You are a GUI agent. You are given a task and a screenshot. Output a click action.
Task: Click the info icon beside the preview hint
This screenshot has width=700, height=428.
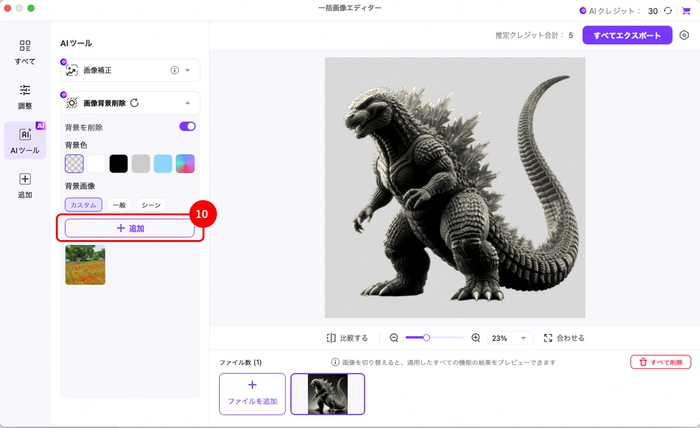tap(335, 362)
